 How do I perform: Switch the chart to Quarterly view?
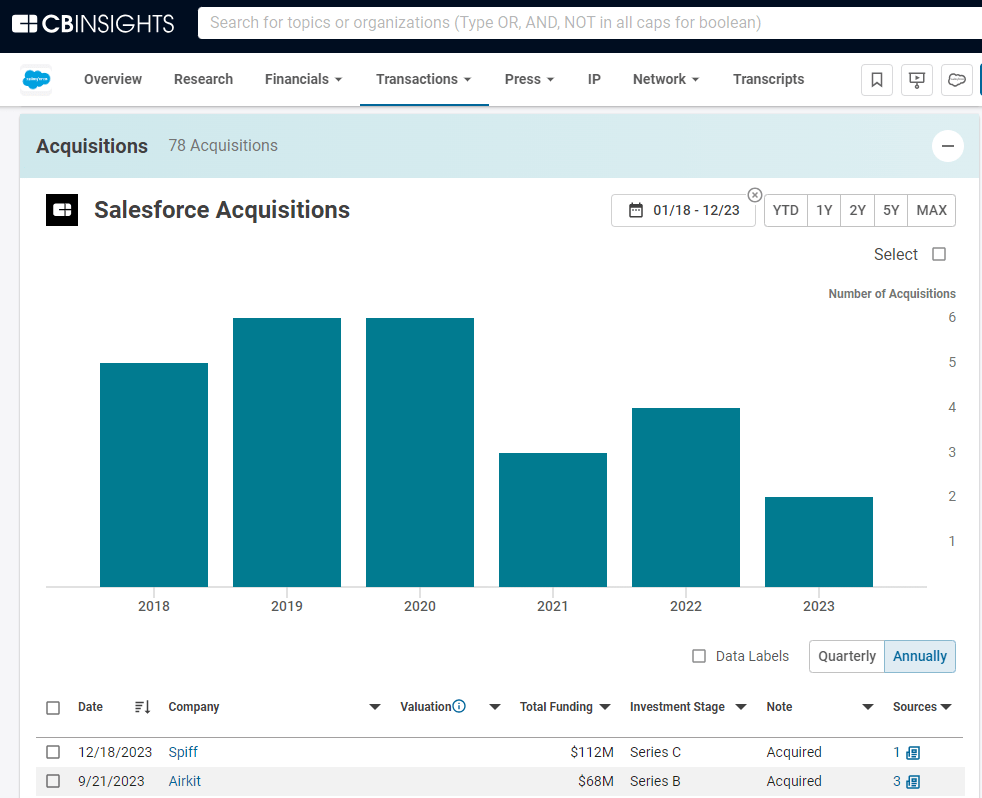847,656
